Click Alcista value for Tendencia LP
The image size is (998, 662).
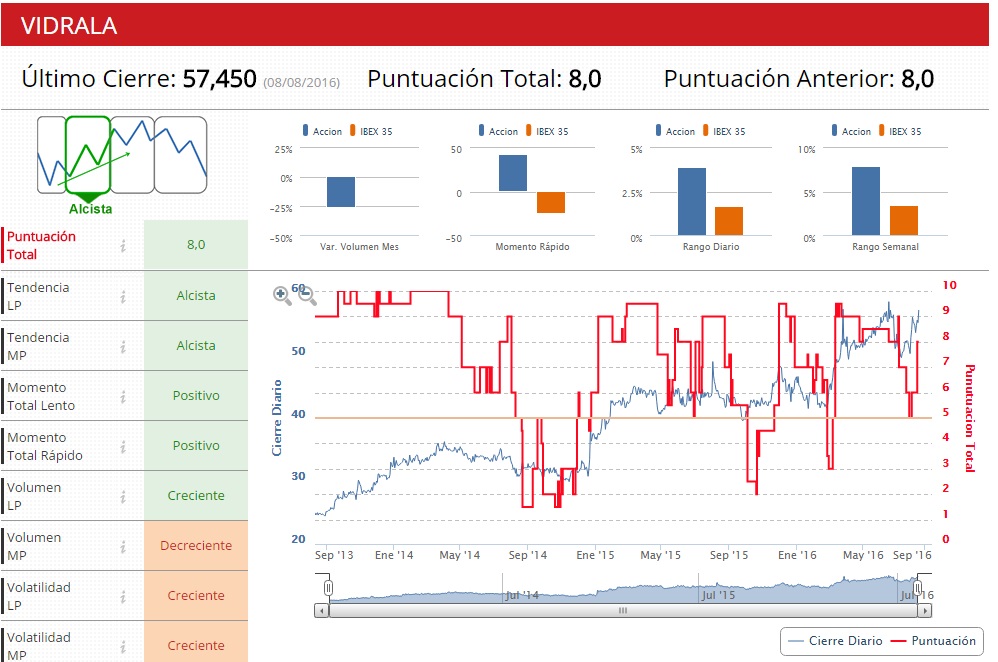point(196,295)
